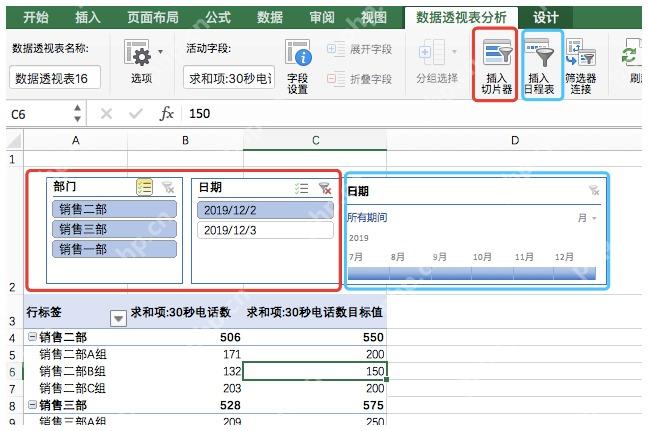Clear filter icon on 日期 timeline
The image size is (648, 431).
(594, 190)
